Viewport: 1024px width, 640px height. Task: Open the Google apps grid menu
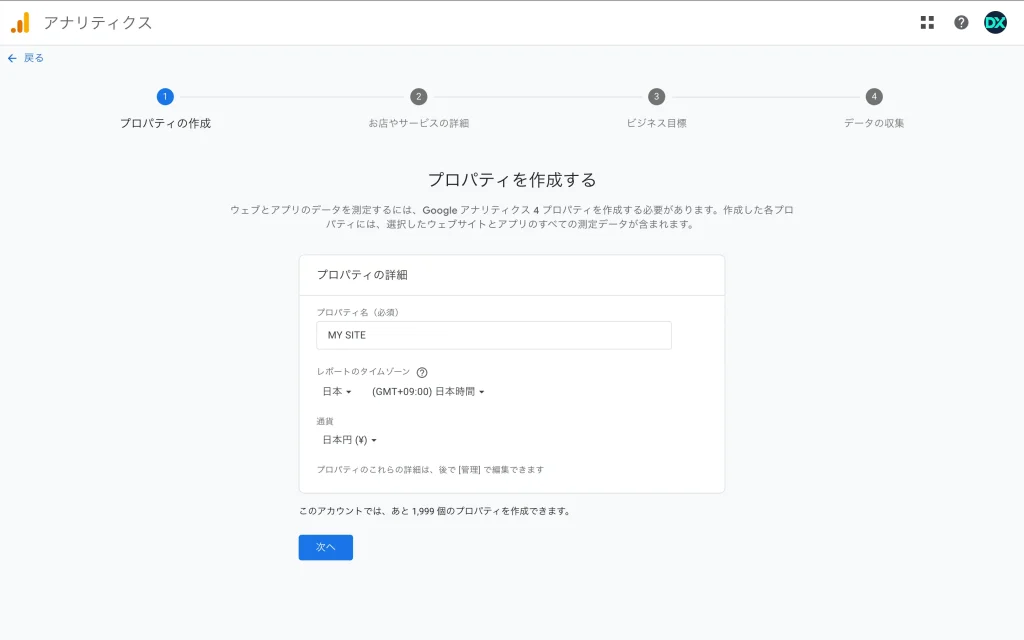927,22
